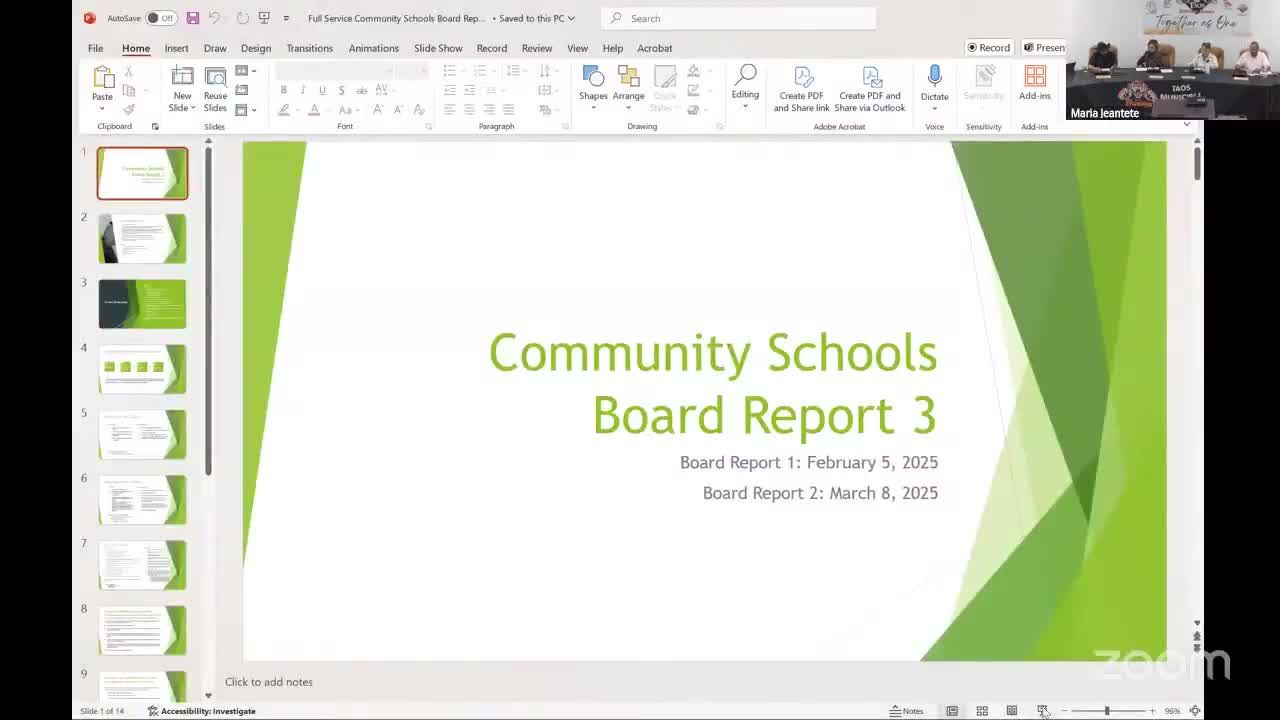Screen dimensions: 1280x720
Task: Expand the Editing dropdown
Action: point(745,106)
